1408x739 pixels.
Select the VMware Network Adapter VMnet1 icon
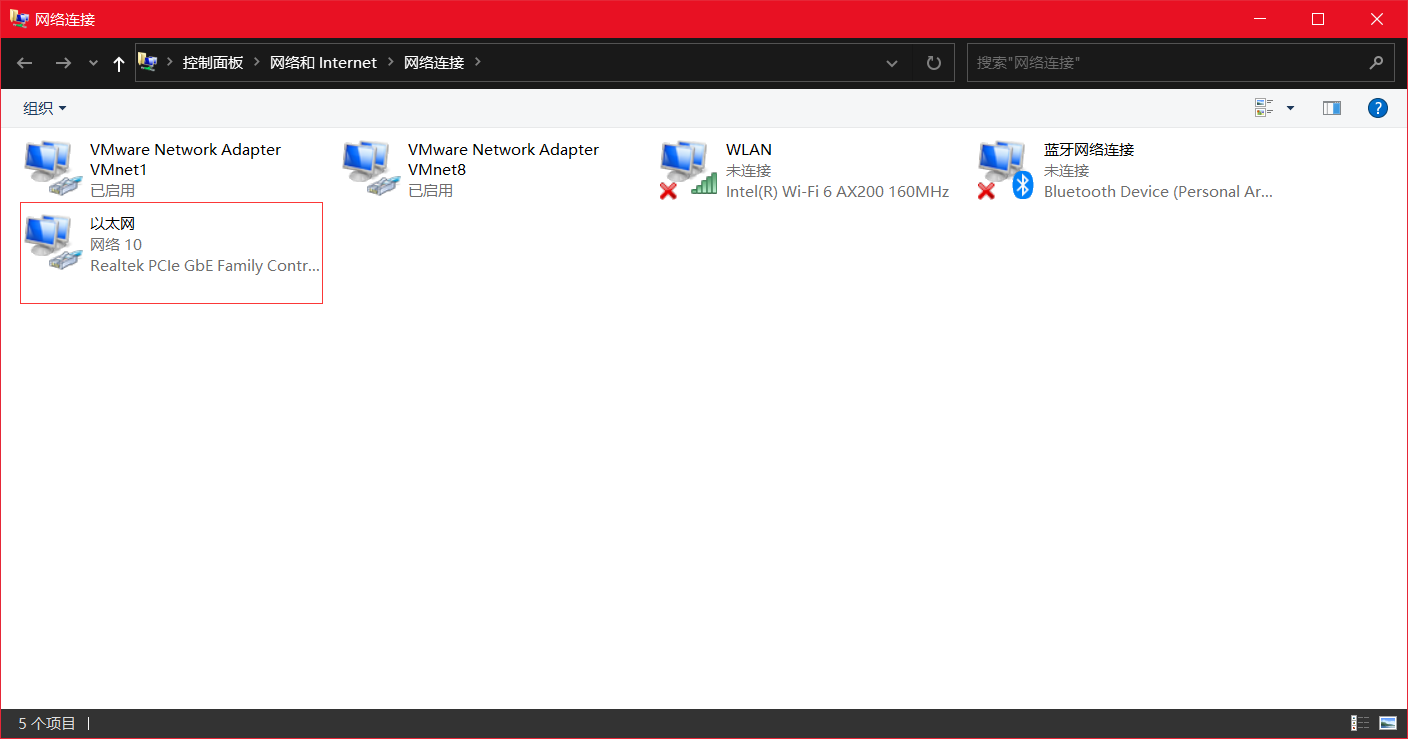pos(52,168)
